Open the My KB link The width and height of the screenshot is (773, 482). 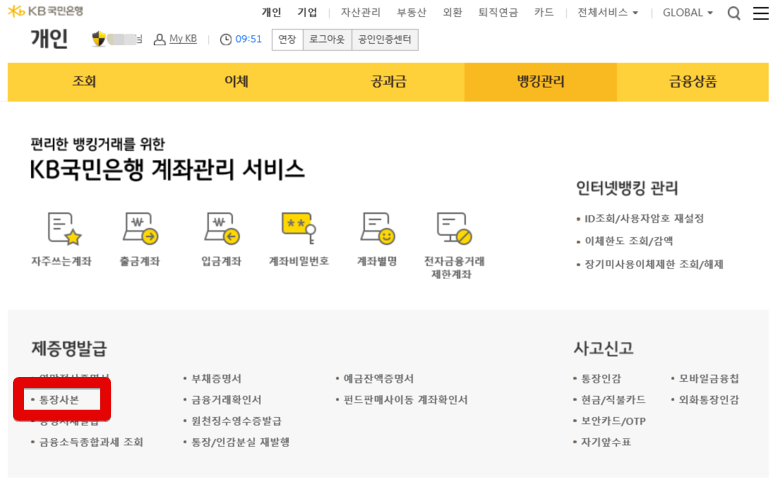183,39
